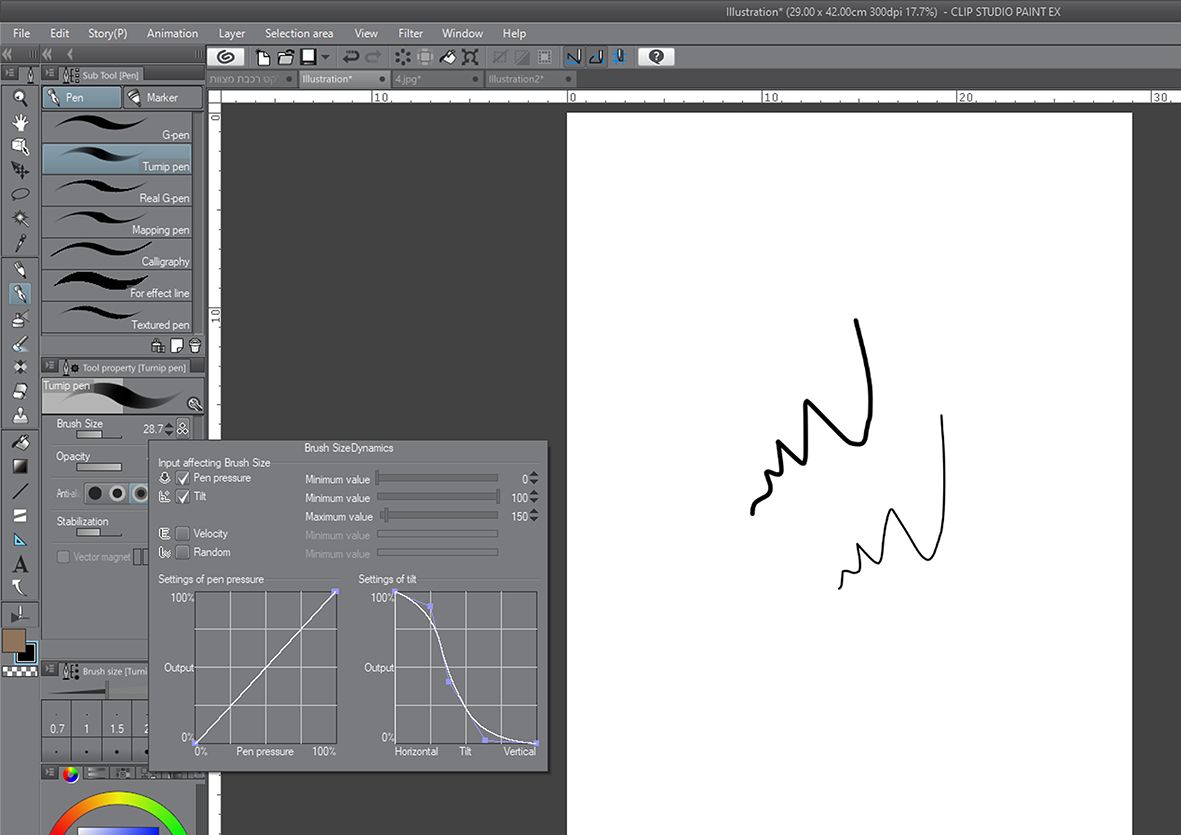Viewport: 1181px width, 835px height.
Task: Adjust Pen pressure minimum value stepper
Action: [533, 479]
